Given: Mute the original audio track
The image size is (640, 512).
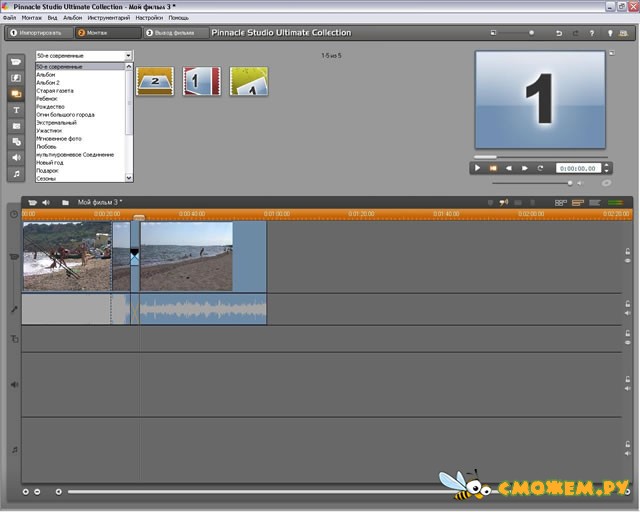Looking at the screenshot, I should (628, 313).
